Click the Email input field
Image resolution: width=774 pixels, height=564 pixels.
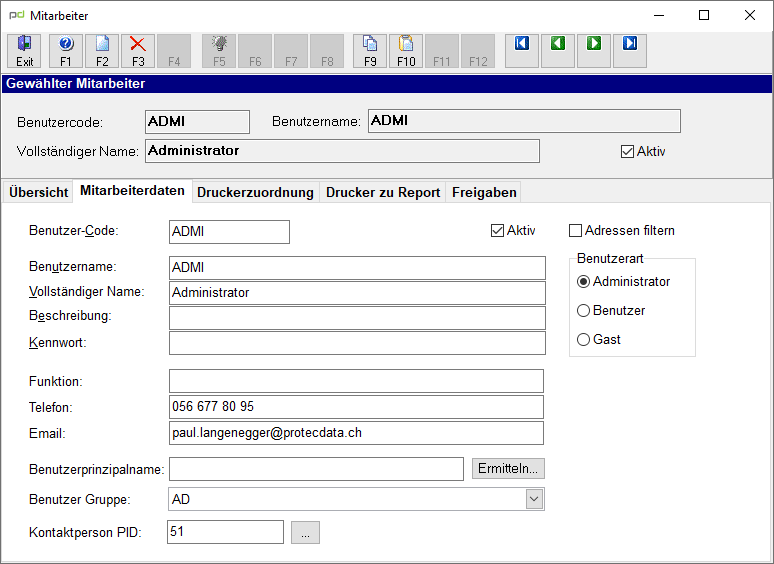point(356,433)
